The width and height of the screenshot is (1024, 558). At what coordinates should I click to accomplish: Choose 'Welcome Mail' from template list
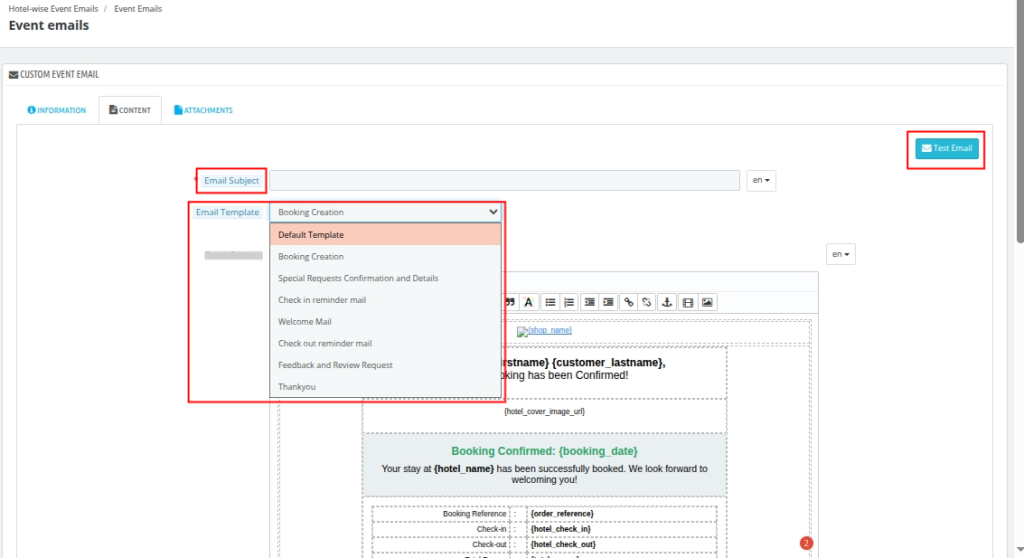pyautogui.click(x=305, y=322)
